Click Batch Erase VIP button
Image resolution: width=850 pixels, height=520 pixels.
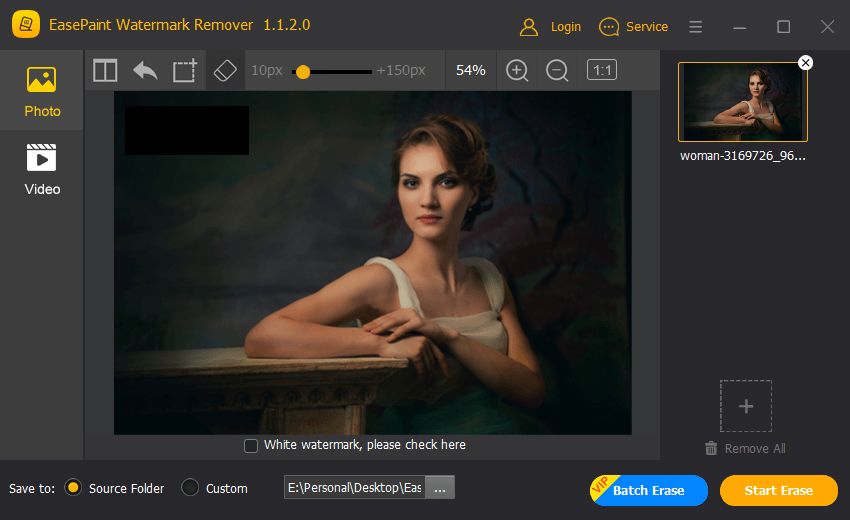pos(648,490)
